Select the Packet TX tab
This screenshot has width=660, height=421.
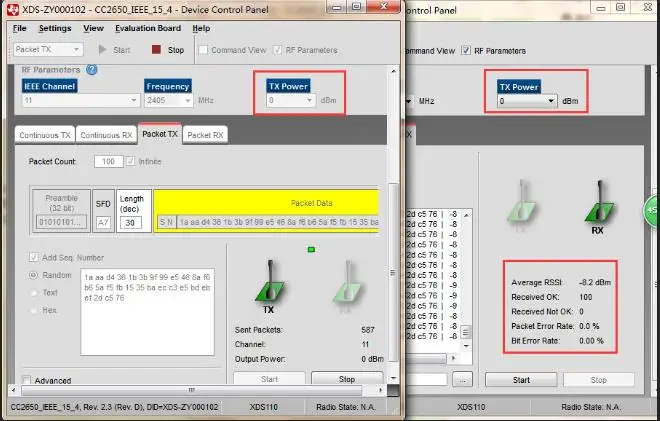160,134
